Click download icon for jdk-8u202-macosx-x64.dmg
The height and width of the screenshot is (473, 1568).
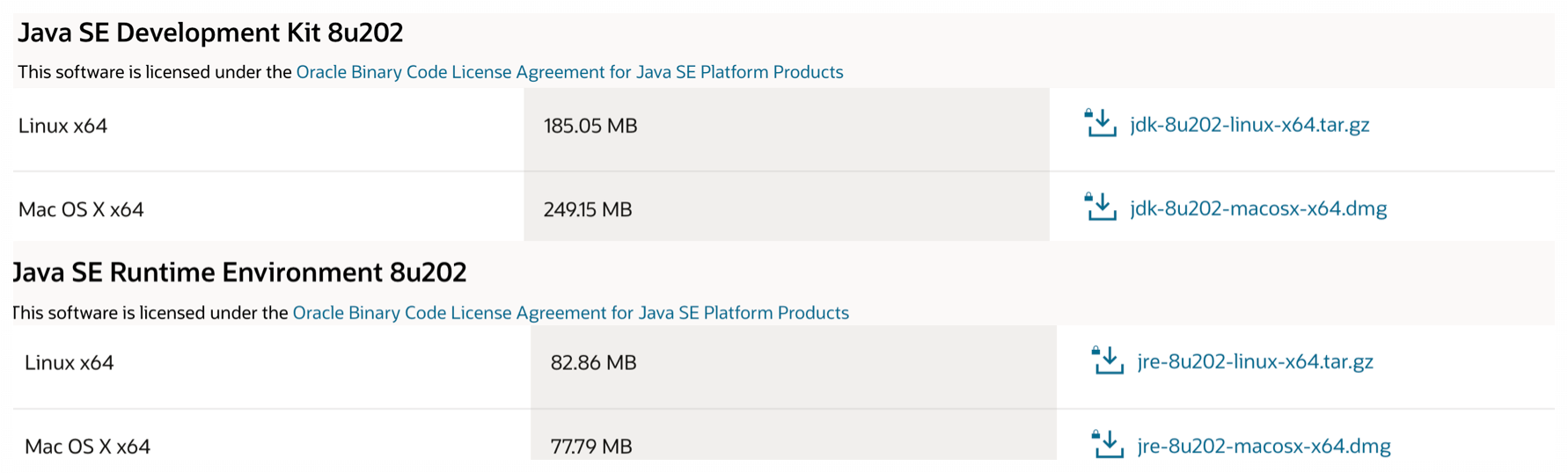1100,207
